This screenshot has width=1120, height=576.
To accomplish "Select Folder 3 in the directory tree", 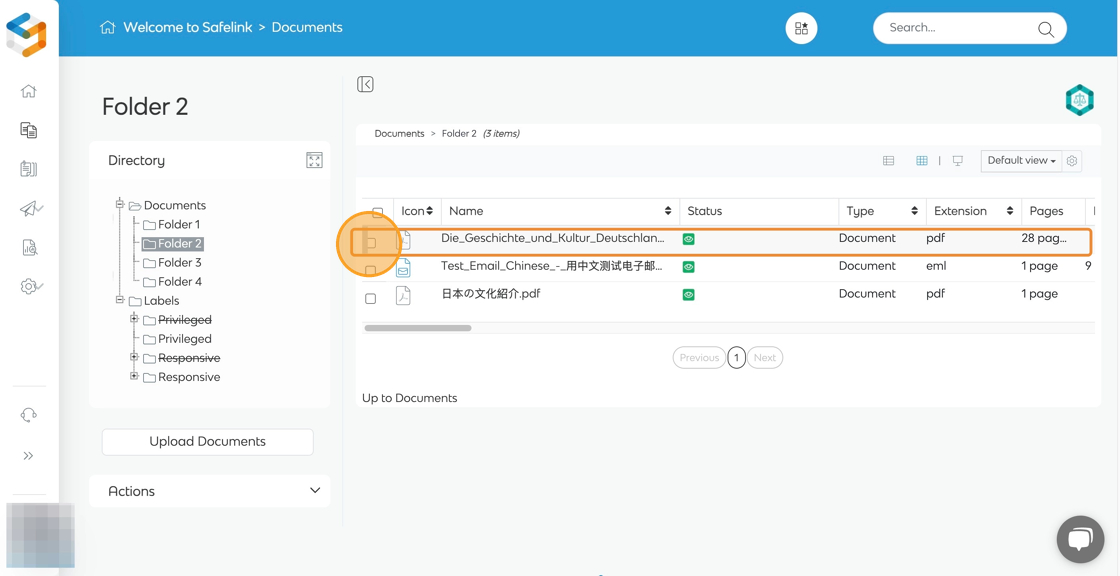I will [x=179, y=263].
